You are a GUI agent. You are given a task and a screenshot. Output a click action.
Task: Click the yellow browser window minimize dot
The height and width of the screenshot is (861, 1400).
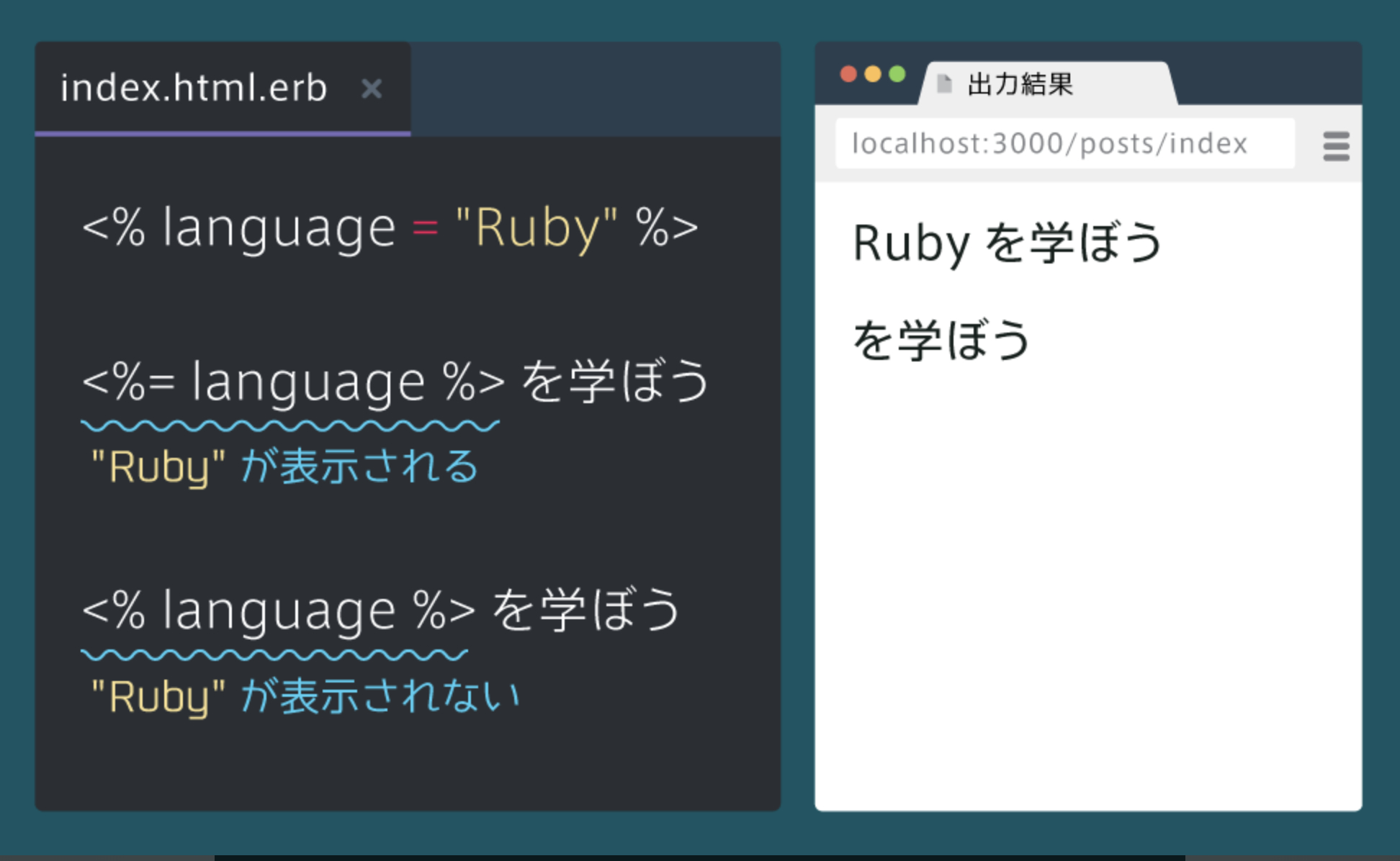pyautogui.click(x=873, y=74)
